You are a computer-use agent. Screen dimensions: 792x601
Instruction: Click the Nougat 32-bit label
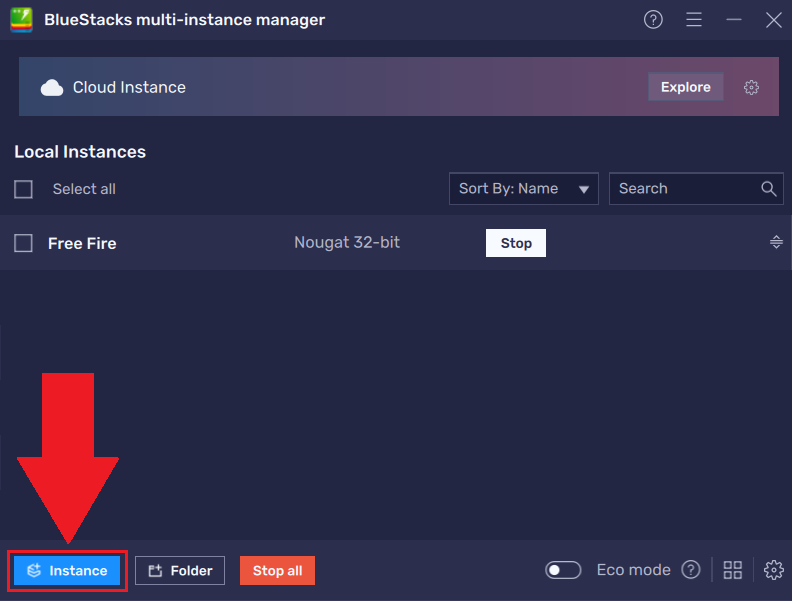click(347, 242)
